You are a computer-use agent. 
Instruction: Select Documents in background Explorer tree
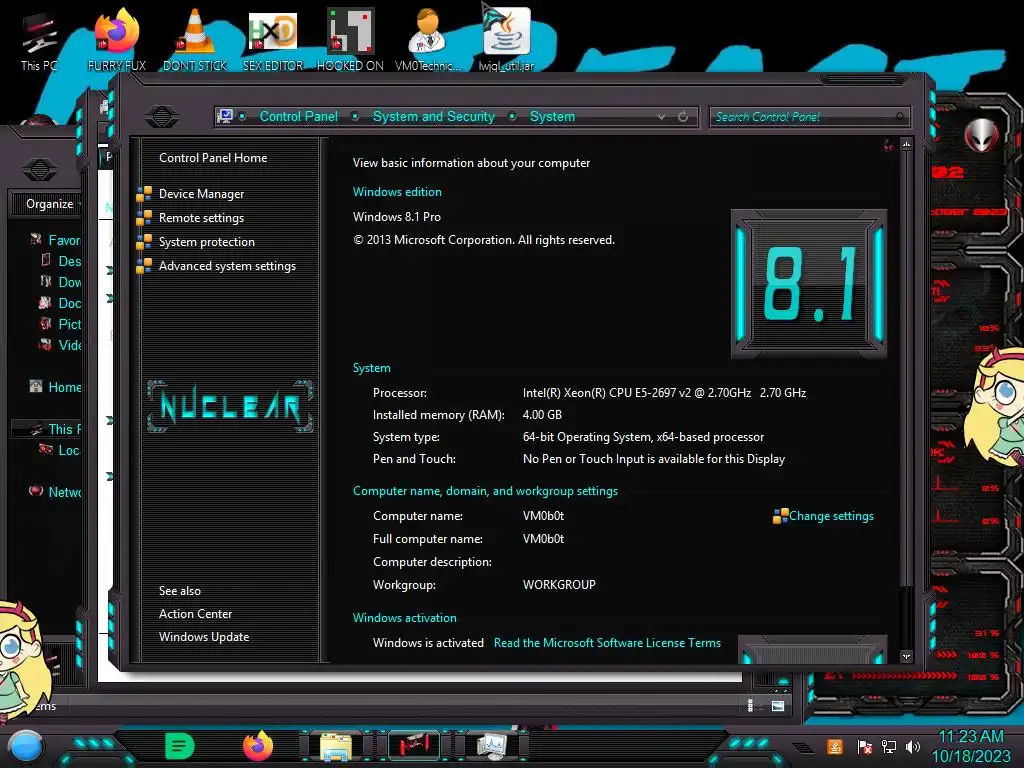click(69, 303)
